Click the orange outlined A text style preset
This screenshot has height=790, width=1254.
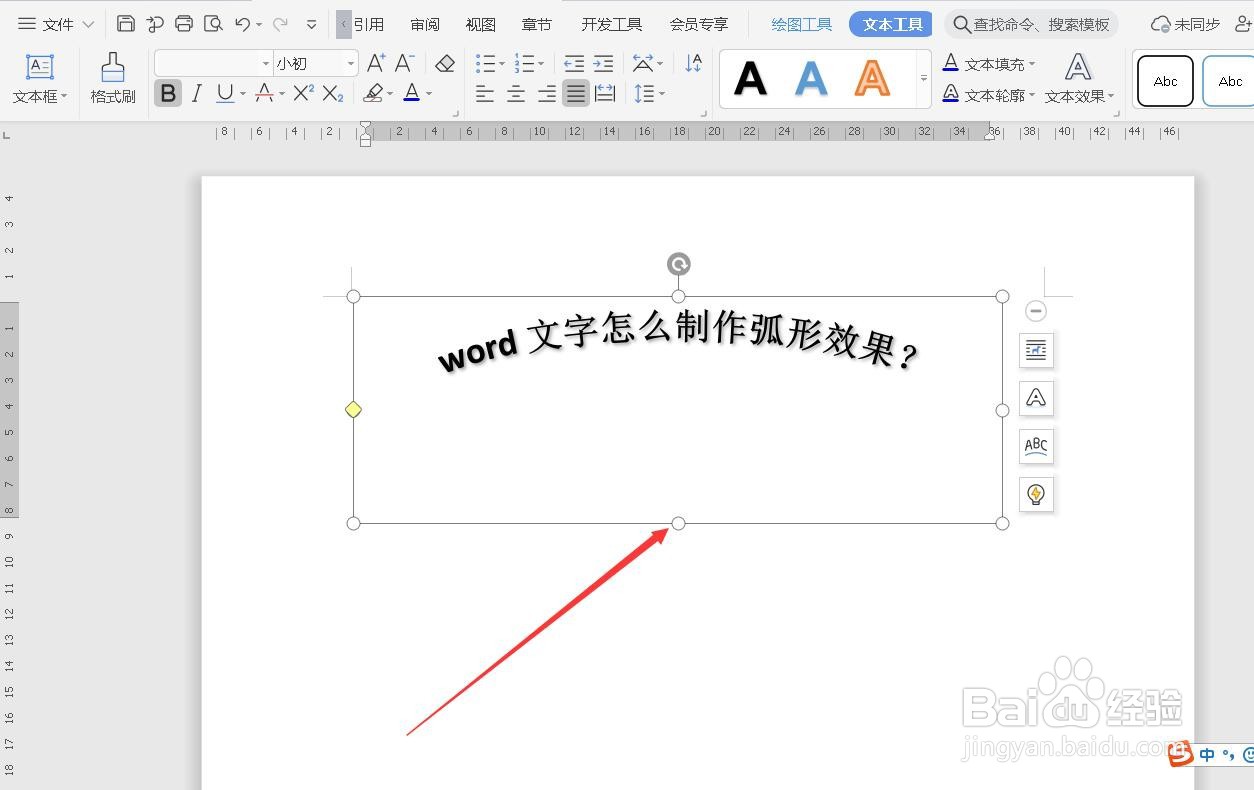click(x=872, y=78)
